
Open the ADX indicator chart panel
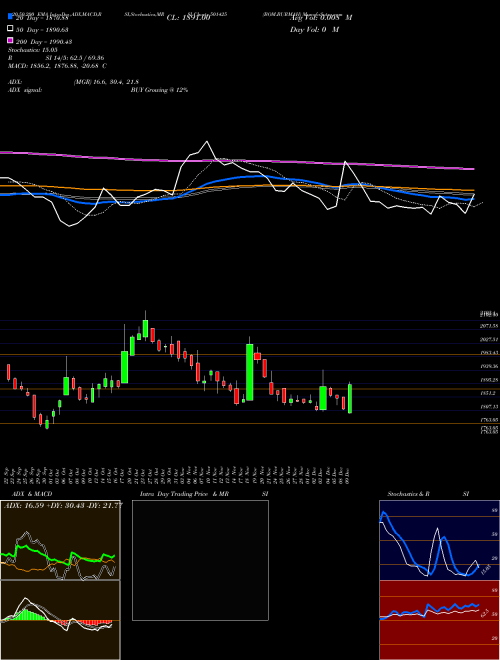[x=60, y=540]
